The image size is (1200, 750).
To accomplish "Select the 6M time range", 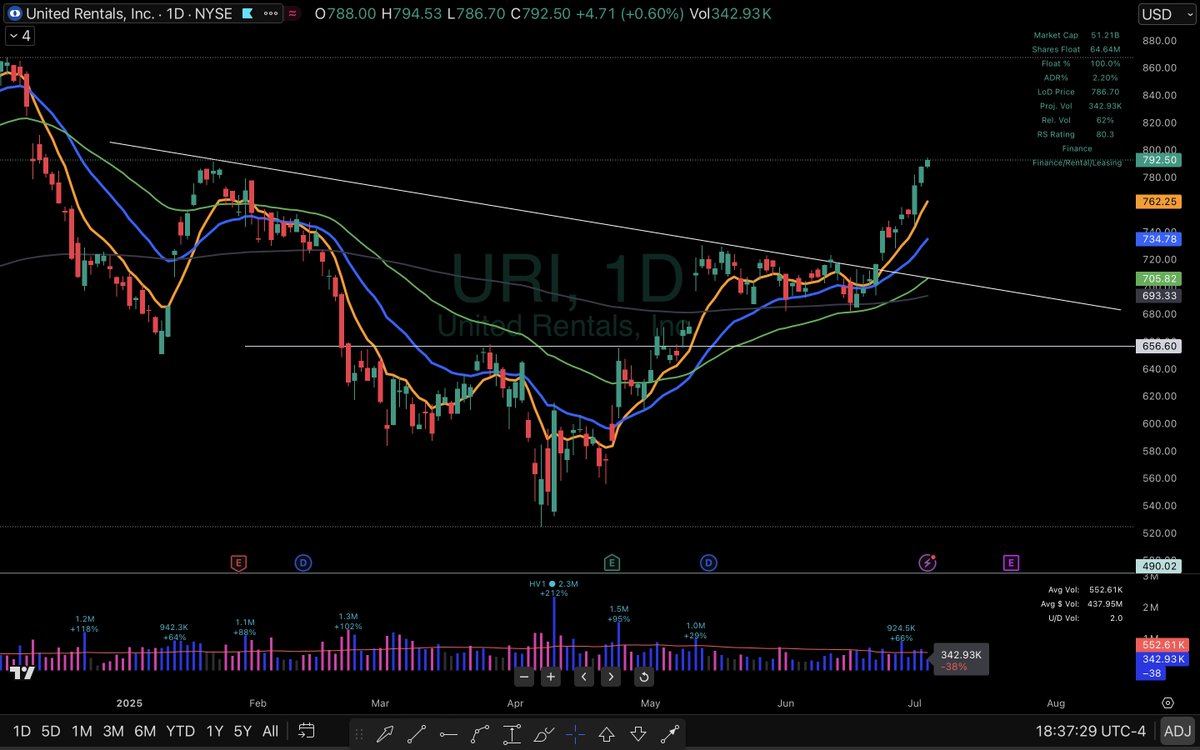I will (x=145, y=731).
